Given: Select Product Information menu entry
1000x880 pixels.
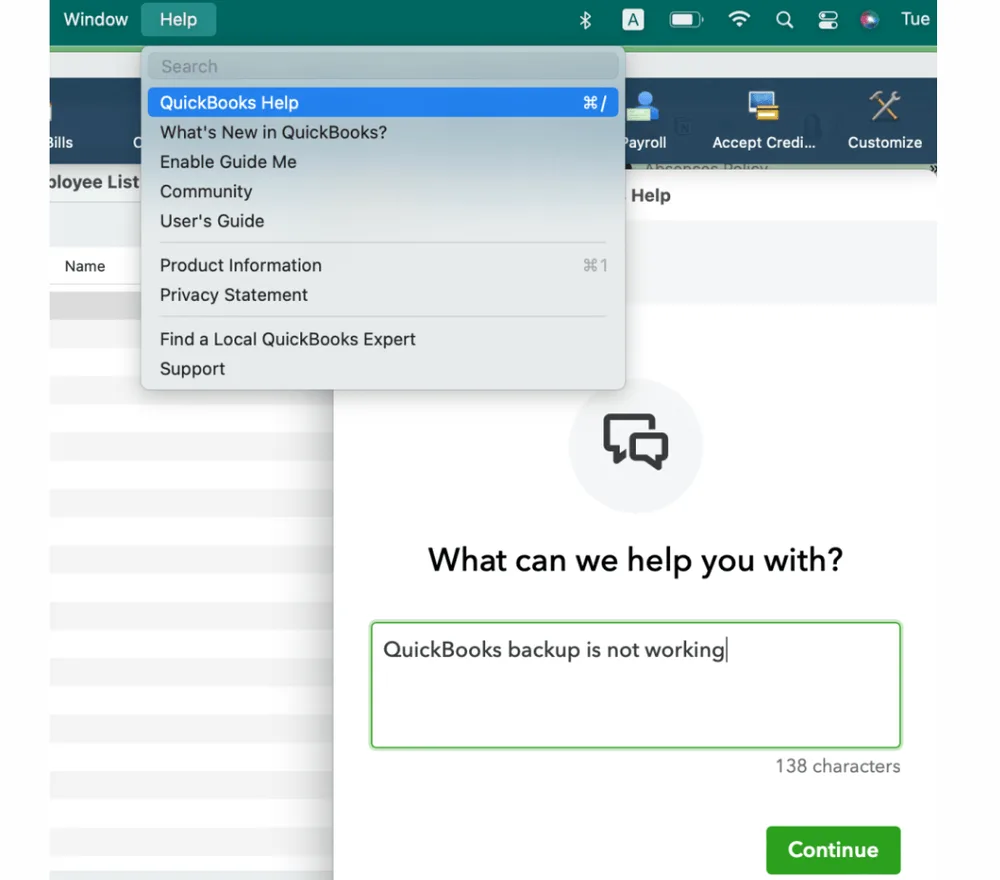Looking at the screenshot, I should [x=383, y=265].
